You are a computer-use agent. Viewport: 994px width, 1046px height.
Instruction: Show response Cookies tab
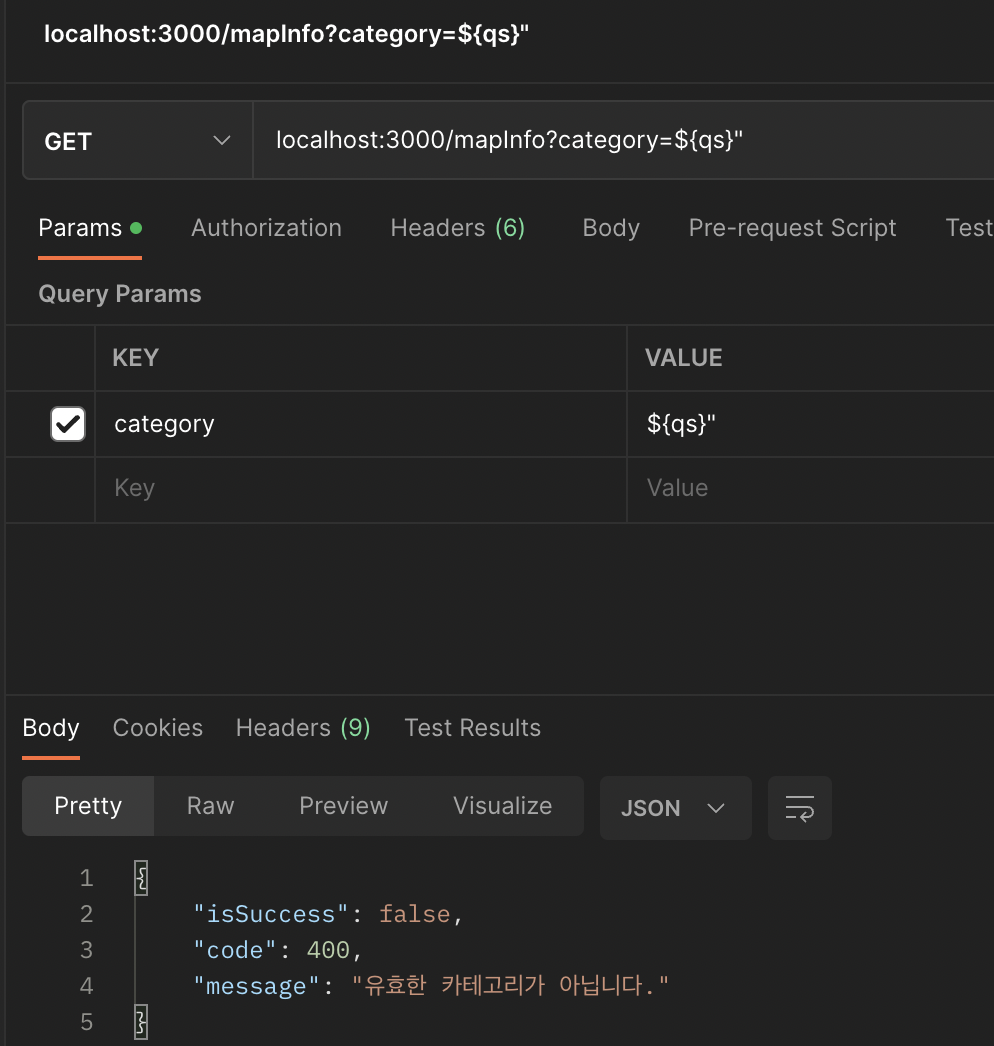click(x=157, y=728)
